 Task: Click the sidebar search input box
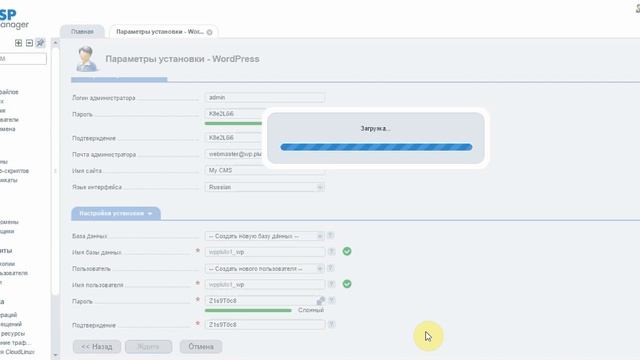tap(23, 59)
